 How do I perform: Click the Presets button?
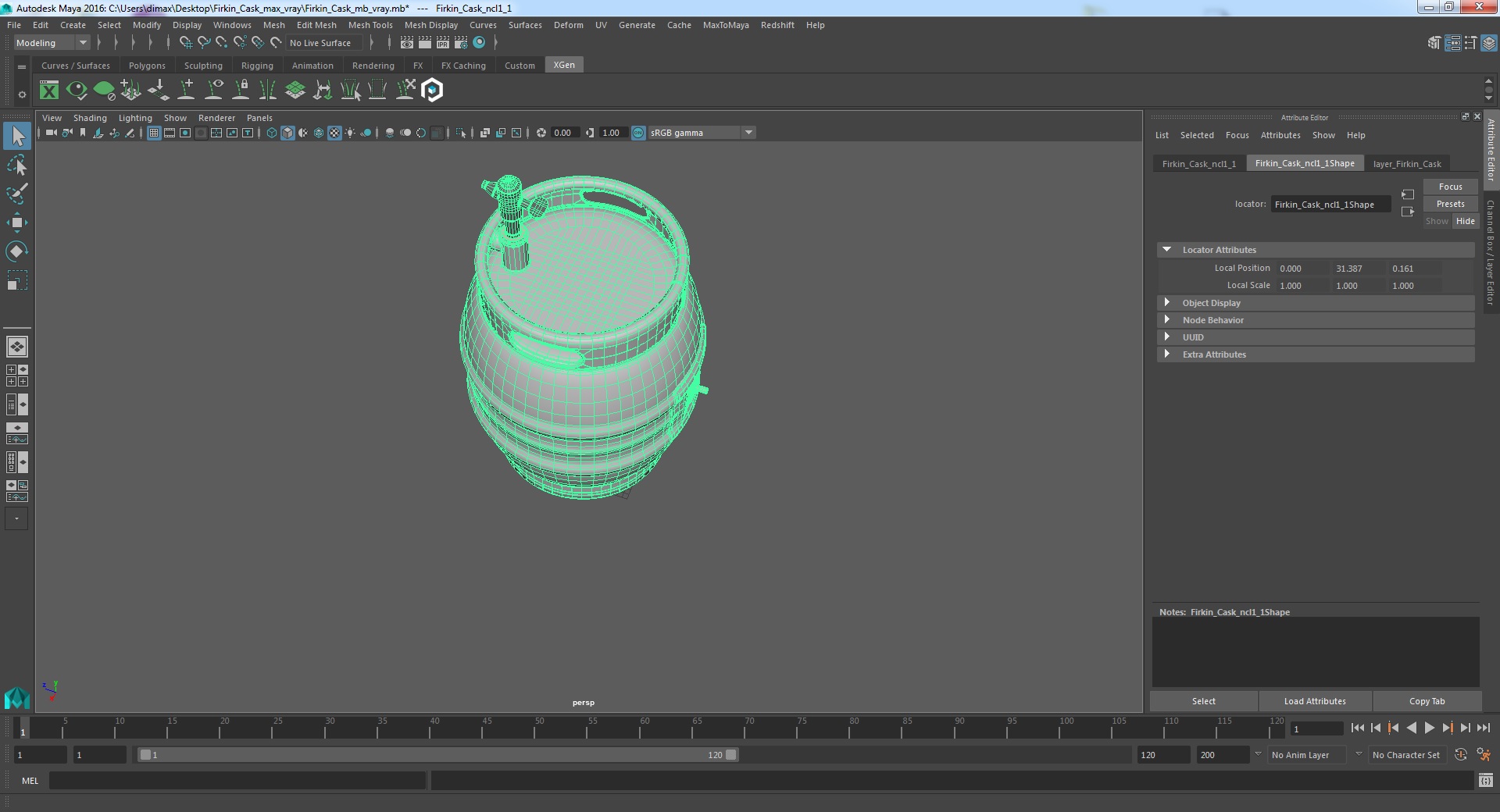click(1450, 204)
